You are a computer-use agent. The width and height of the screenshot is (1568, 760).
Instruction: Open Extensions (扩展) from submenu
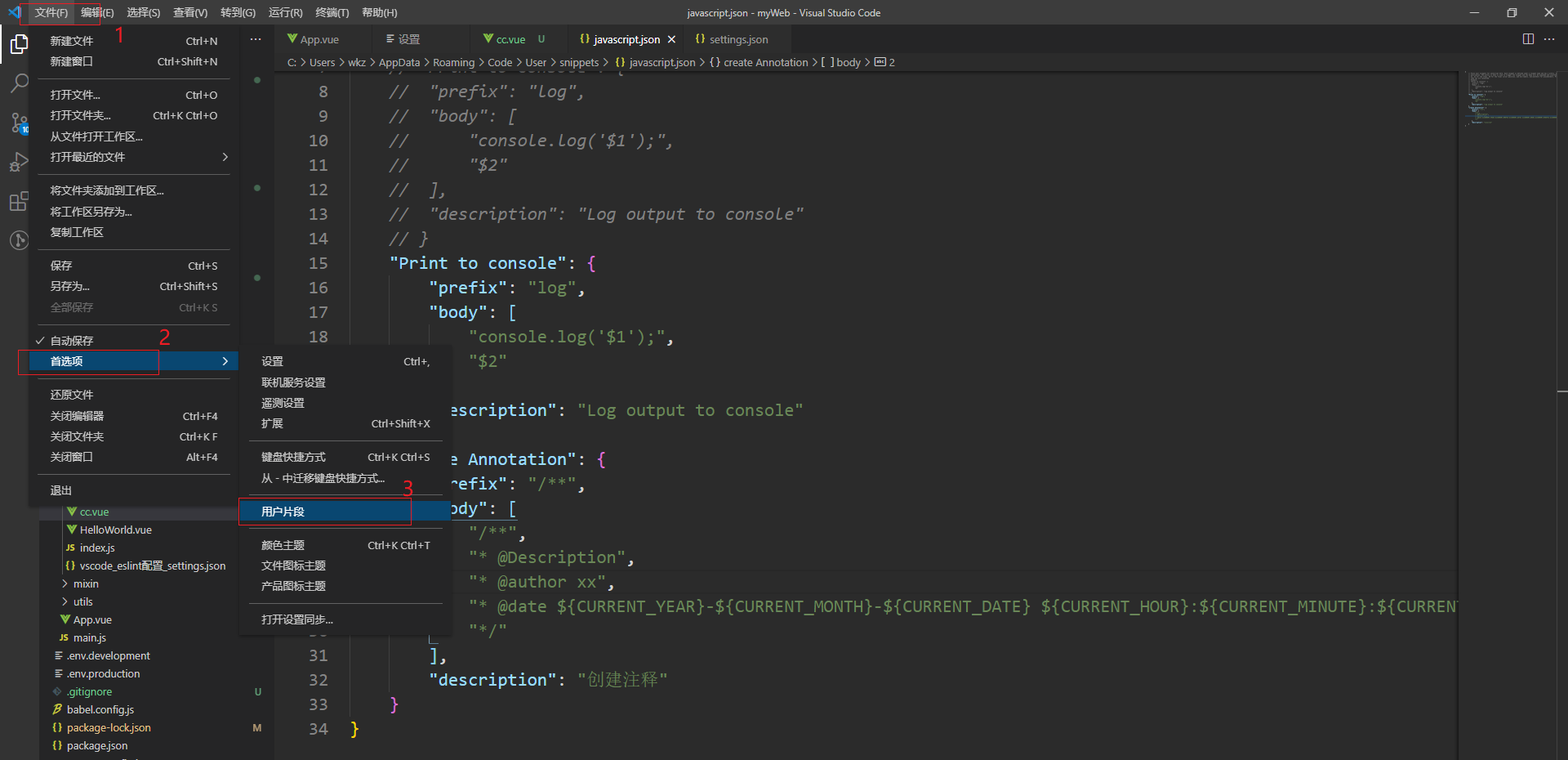[x=345, y=423]
